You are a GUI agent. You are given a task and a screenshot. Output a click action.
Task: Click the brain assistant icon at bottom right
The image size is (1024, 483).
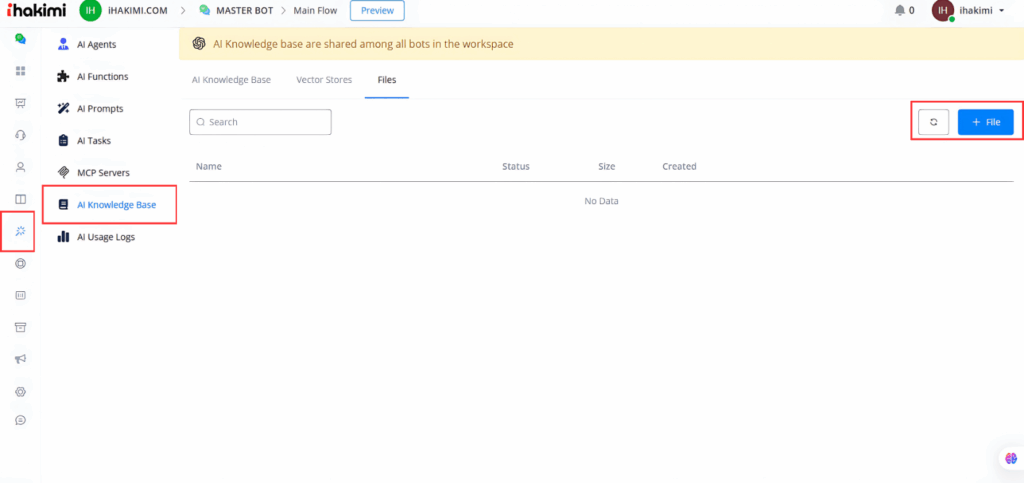click(x=1009, y=458)
